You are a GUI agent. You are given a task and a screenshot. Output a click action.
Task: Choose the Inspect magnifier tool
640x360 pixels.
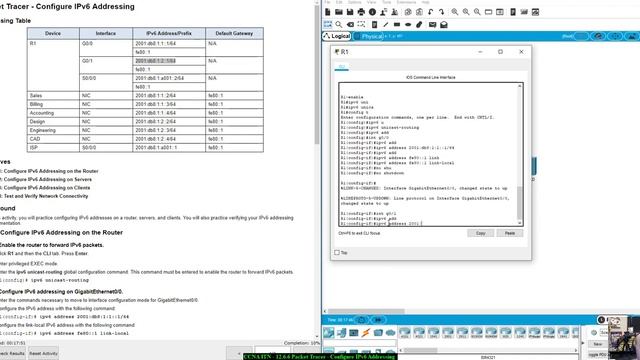[x=339, y=24]
